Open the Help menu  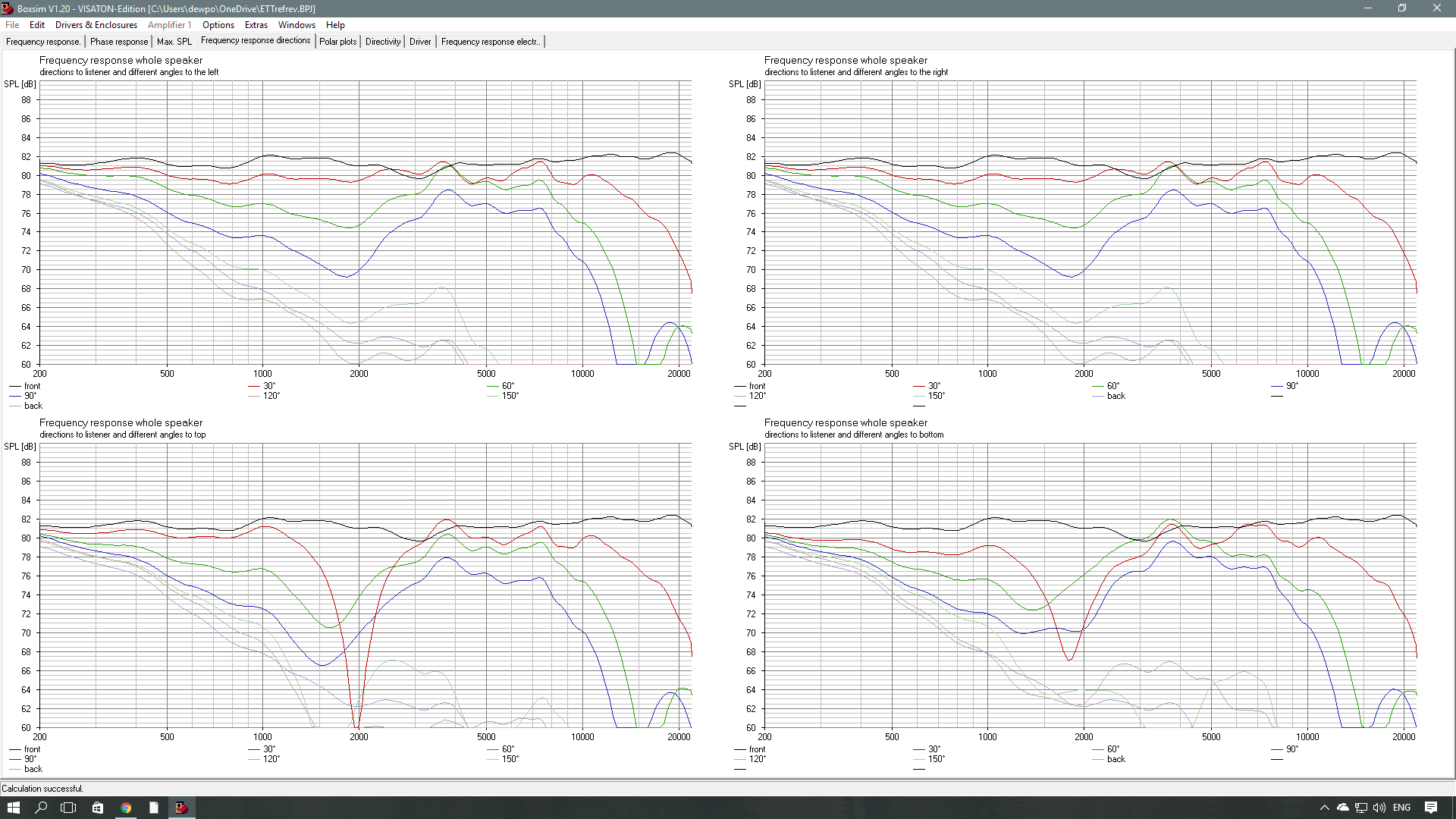click(335, 25)
